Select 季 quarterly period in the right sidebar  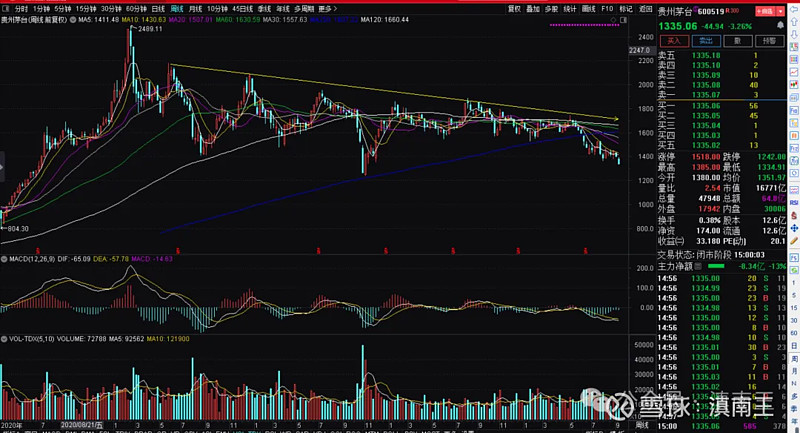[x=794, y=409]
